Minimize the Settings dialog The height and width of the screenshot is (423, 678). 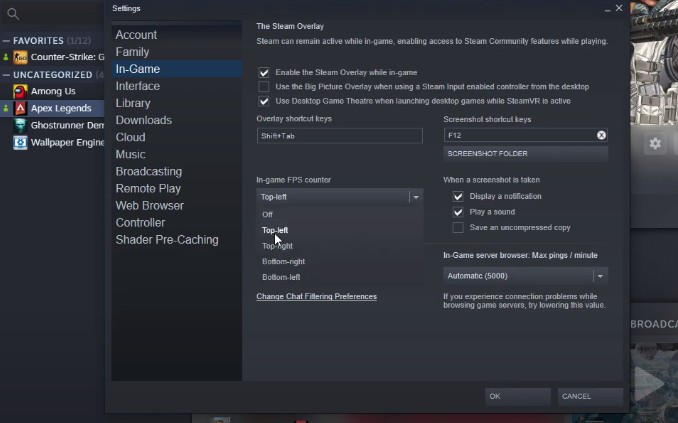click(x=608, y=10)
